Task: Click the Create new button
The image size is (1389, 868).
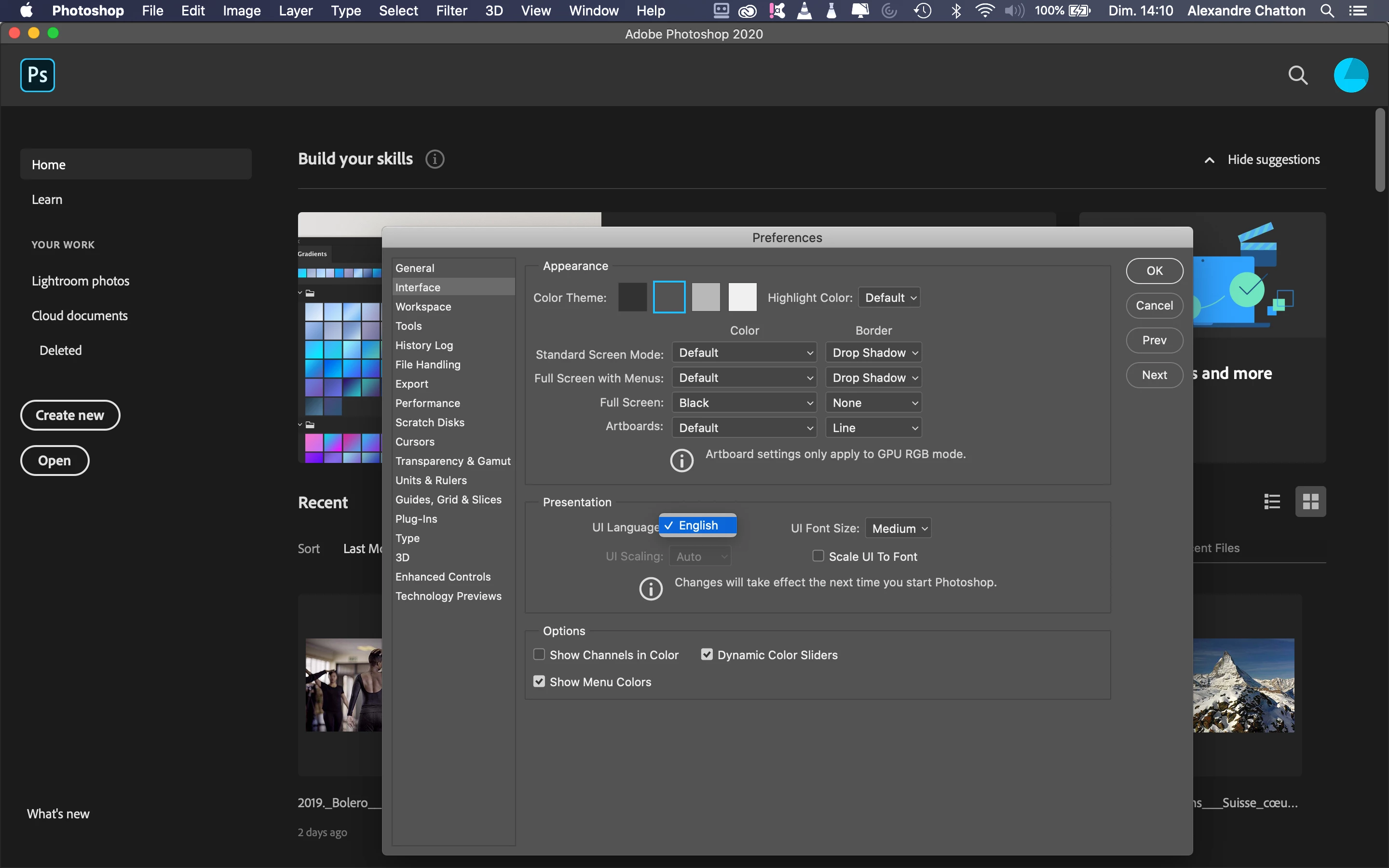Action: click(70, 415)
